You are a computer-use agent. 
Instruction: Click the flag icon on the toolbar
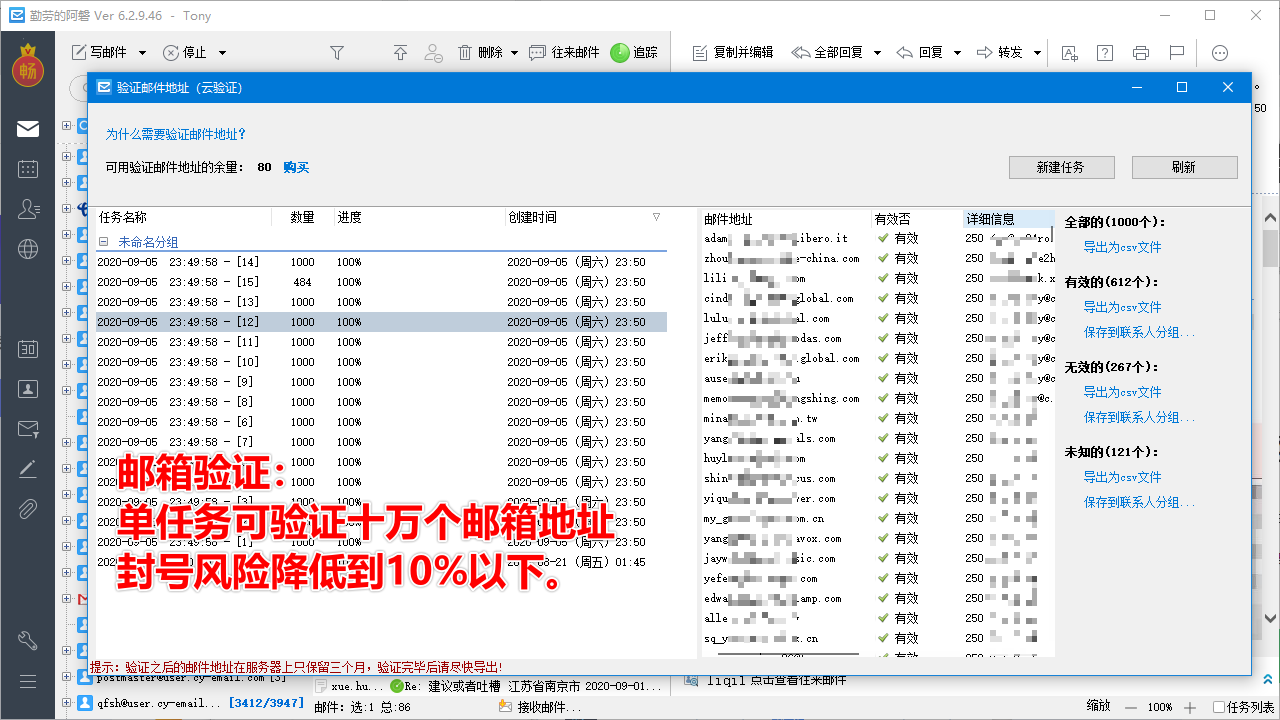(1176, 53)
